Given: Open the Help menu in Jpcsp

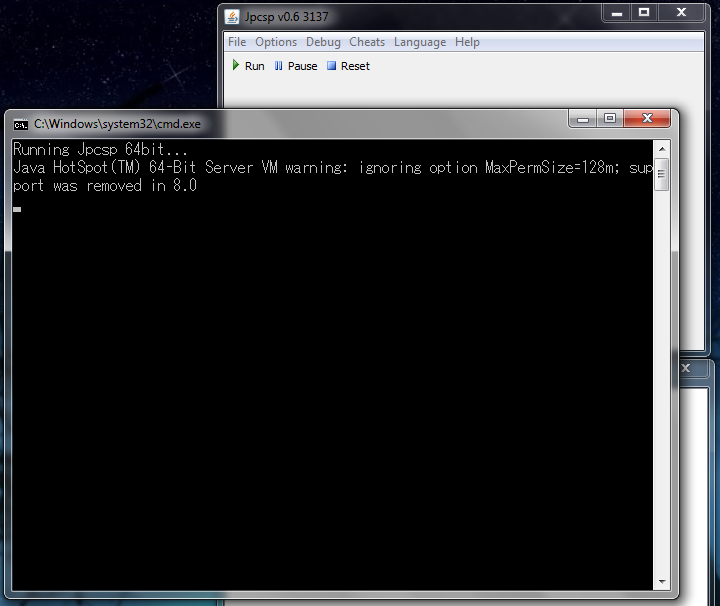Looking at the screenshot, I should [x=467, y=42].
